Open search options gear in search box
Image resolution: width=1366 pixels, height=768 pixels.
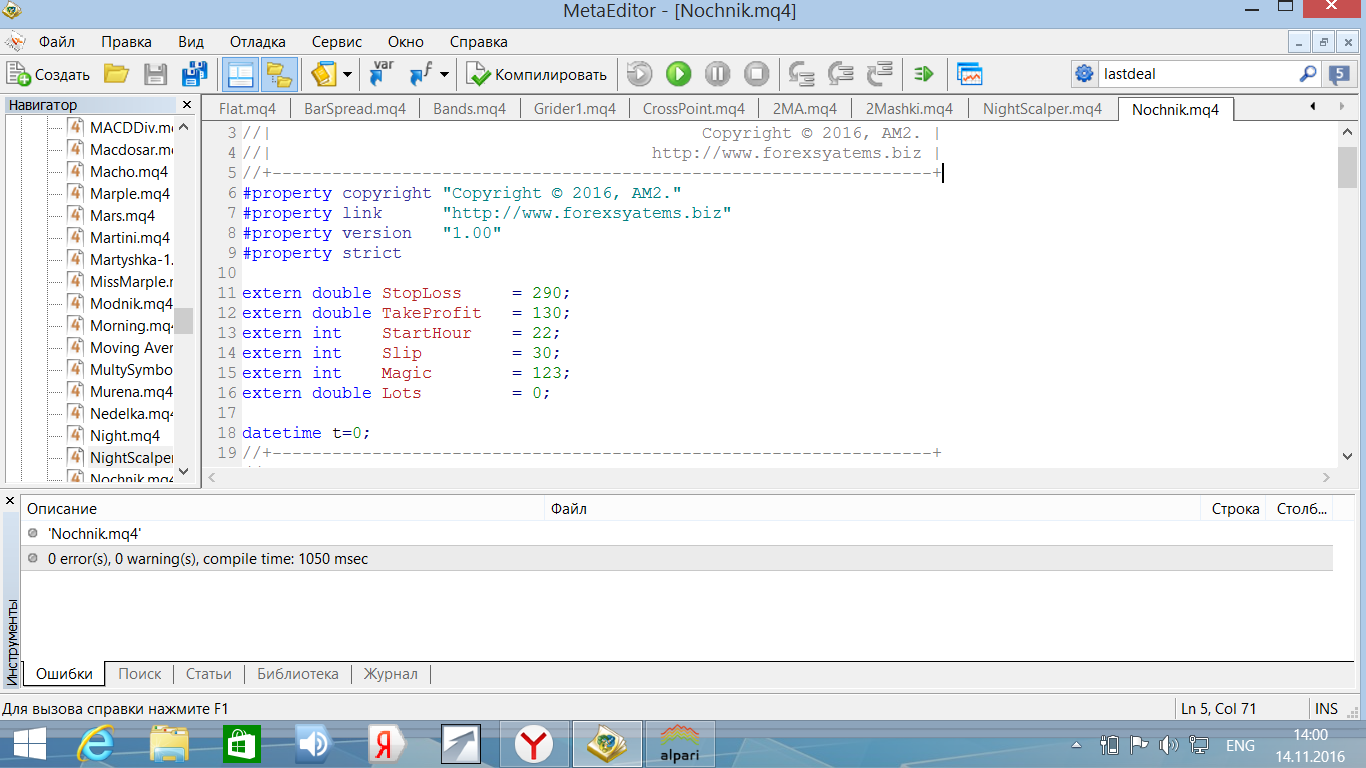1084,74
